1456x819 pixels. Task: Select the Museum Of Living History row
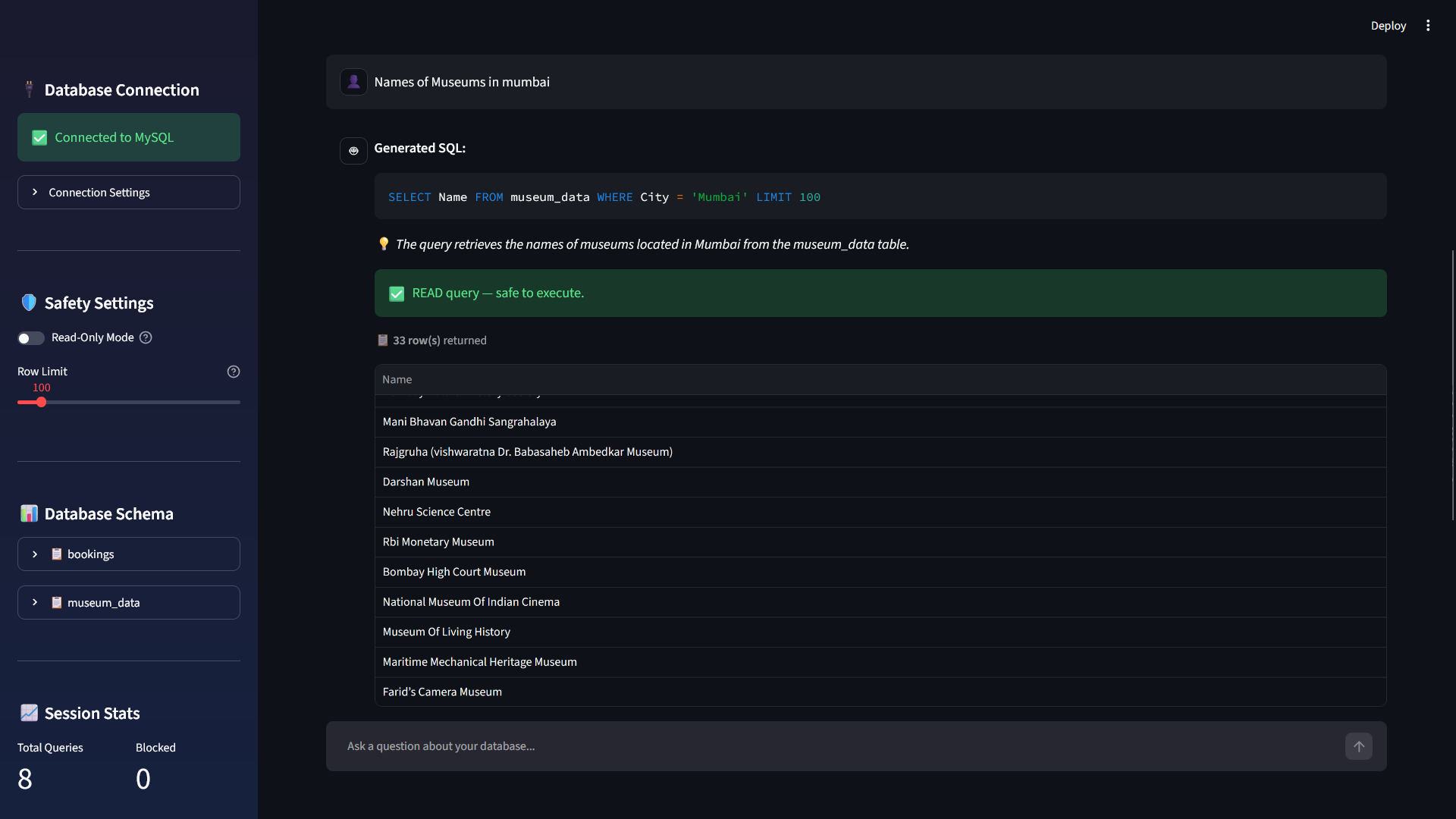coord(880,632)
